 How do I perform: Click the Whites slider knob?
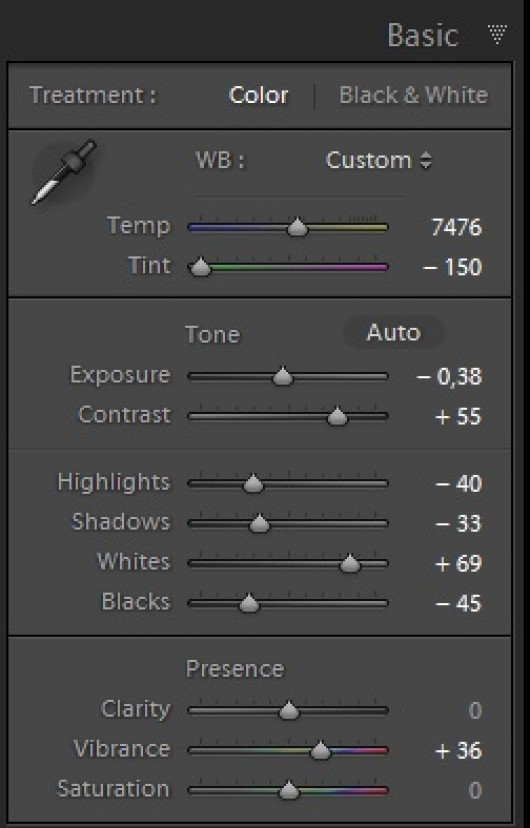point(350,564)
